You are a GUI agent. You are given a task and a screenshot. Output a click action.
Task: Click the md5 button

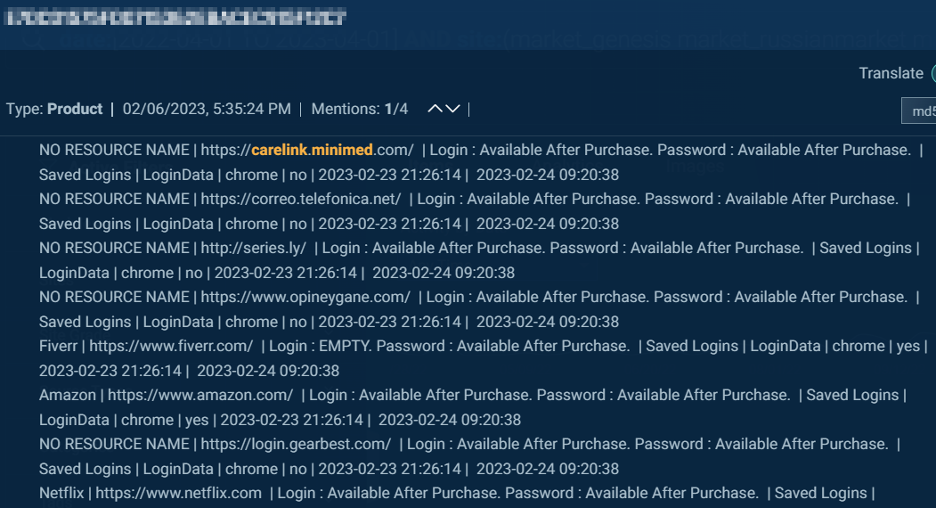click(919, 111)
